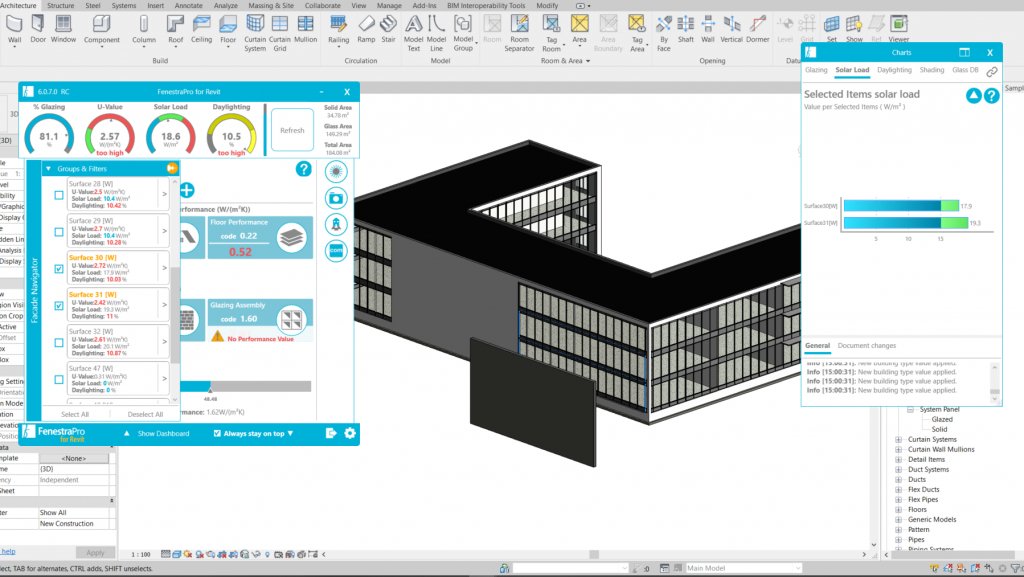Click Select All surfaces
This screenshot has height=577, width=1024.
[75, 414]
